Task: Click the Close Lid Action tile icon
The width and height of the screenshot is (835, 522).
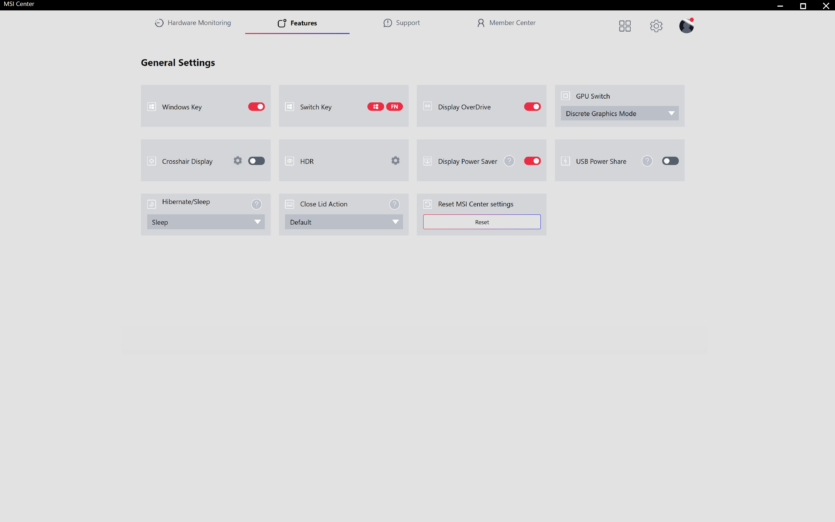Action: pyautogui.click(x=289, y=204)
